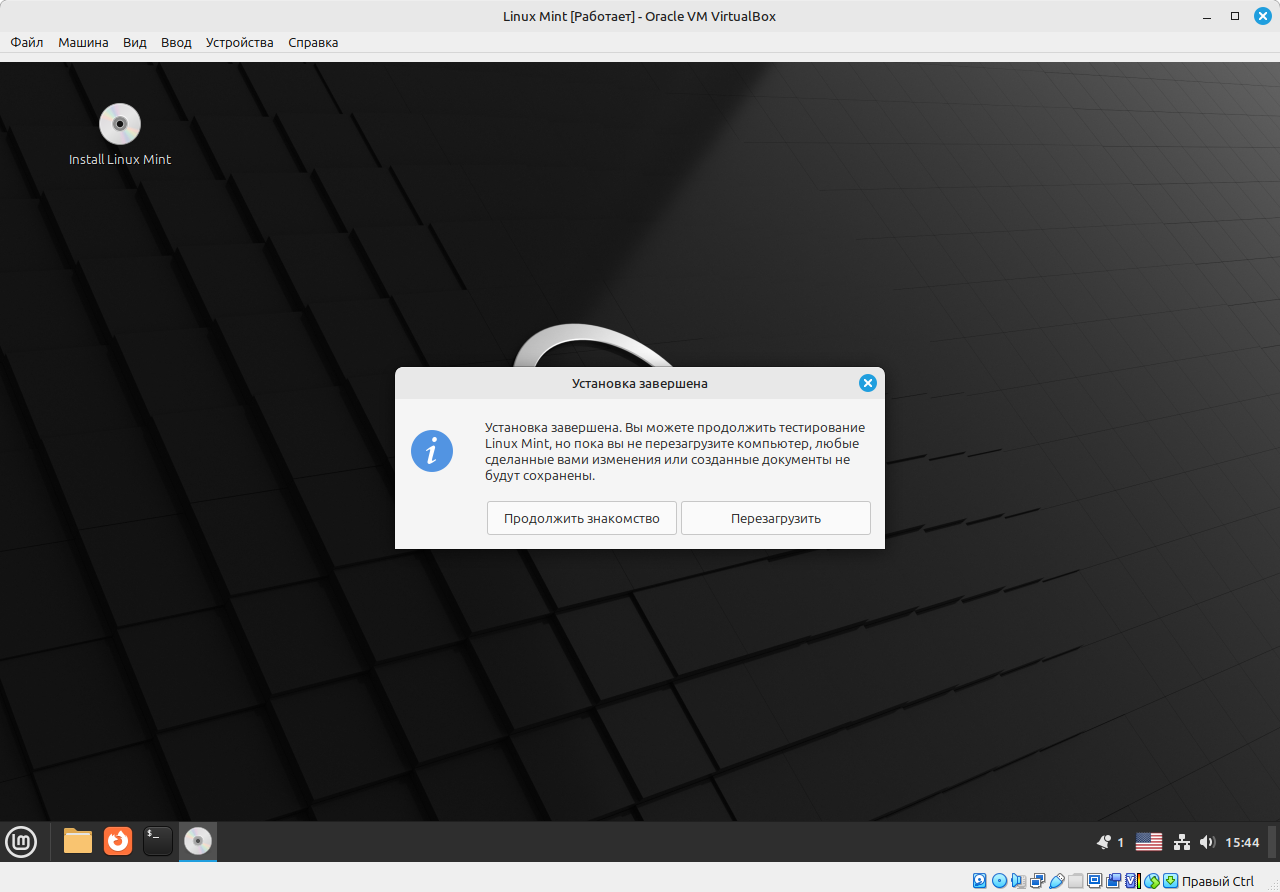Click the blue info icon in the dialog
The image size is (1280, 892).
pyautogui.click(x=432, y=451)
